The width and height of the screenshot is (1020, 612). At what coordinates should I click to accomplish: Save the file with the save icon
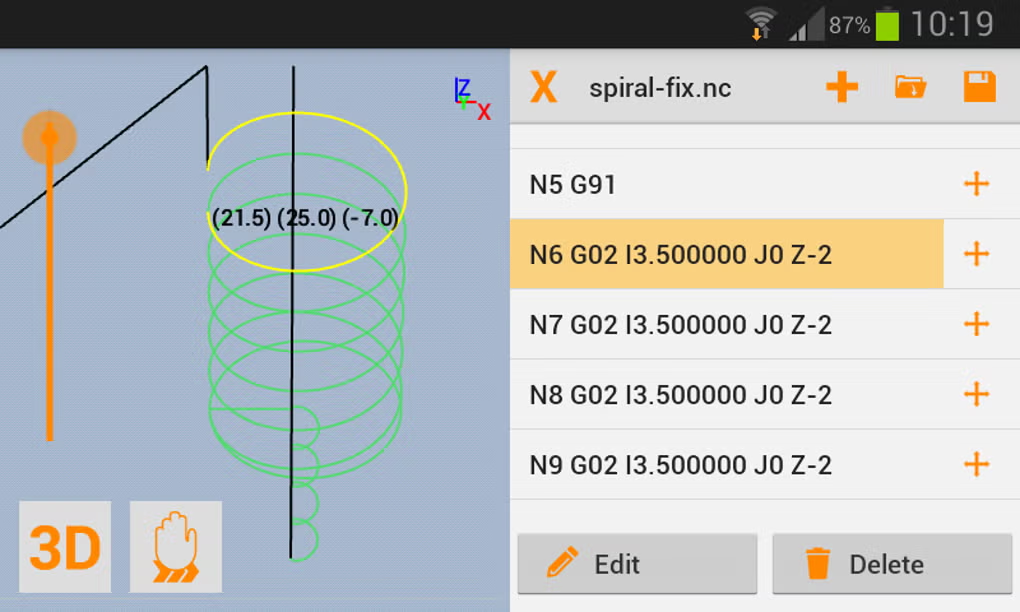(979, 87)
